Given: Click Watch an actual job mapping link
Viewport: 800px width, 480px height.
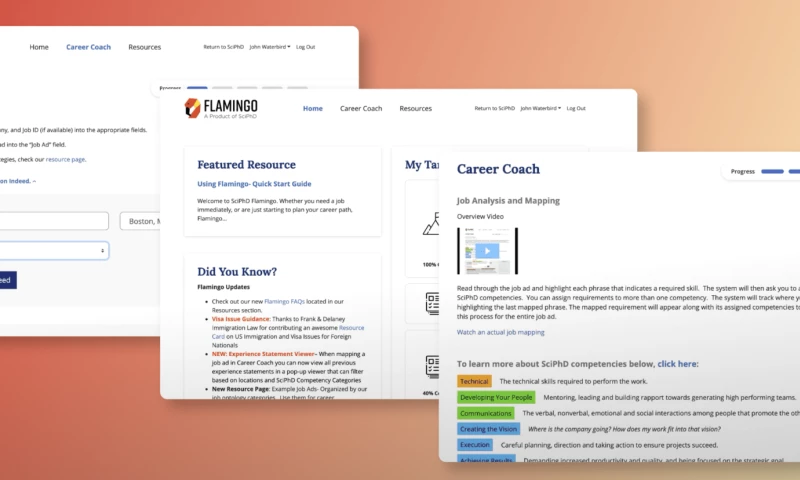Looking at the screenshot, I should point(501,332).
